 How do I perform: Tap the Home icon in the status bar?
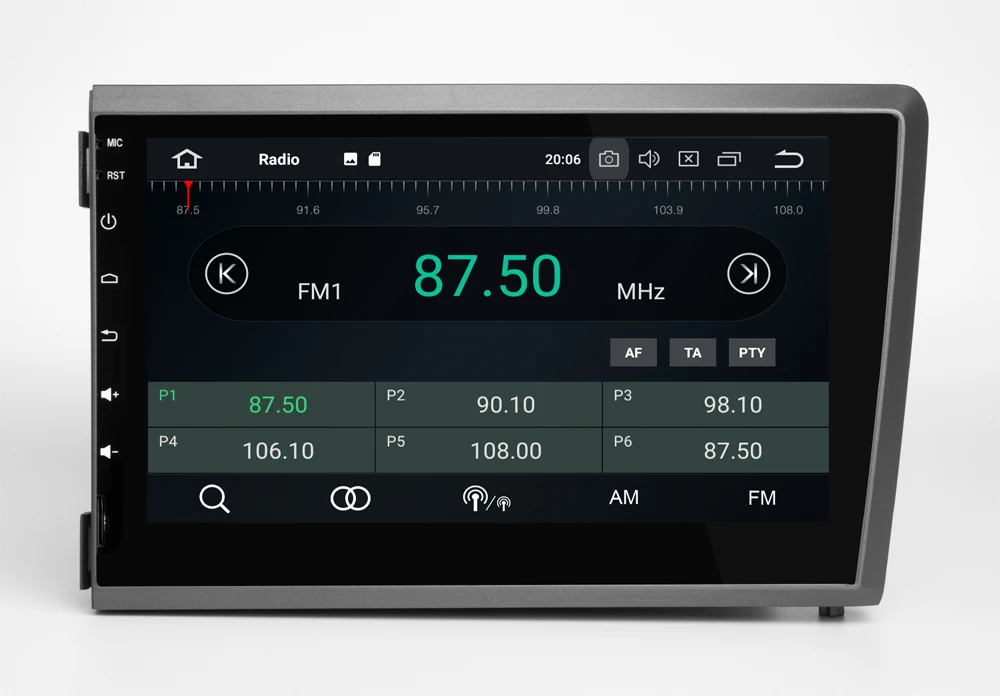tap(186, 158)
